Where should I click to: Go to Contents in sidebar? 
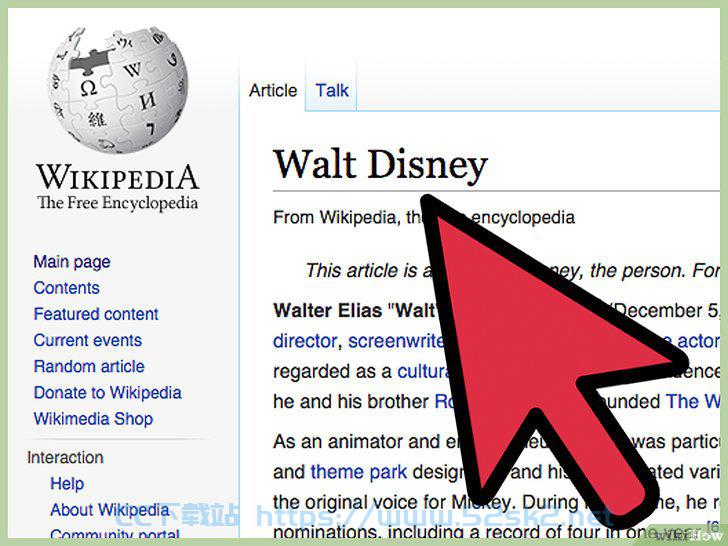tap(66, 288)
